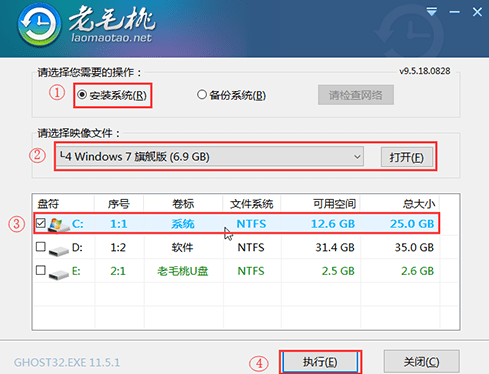Click the 打开(F) button
The image size is (489, 374).
coord(407,157)
